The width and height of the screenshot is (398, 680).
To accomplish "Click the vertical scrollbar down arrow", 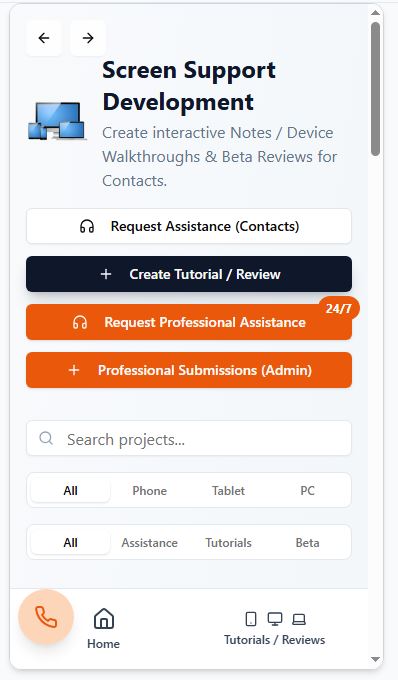I will click(375, 660).
